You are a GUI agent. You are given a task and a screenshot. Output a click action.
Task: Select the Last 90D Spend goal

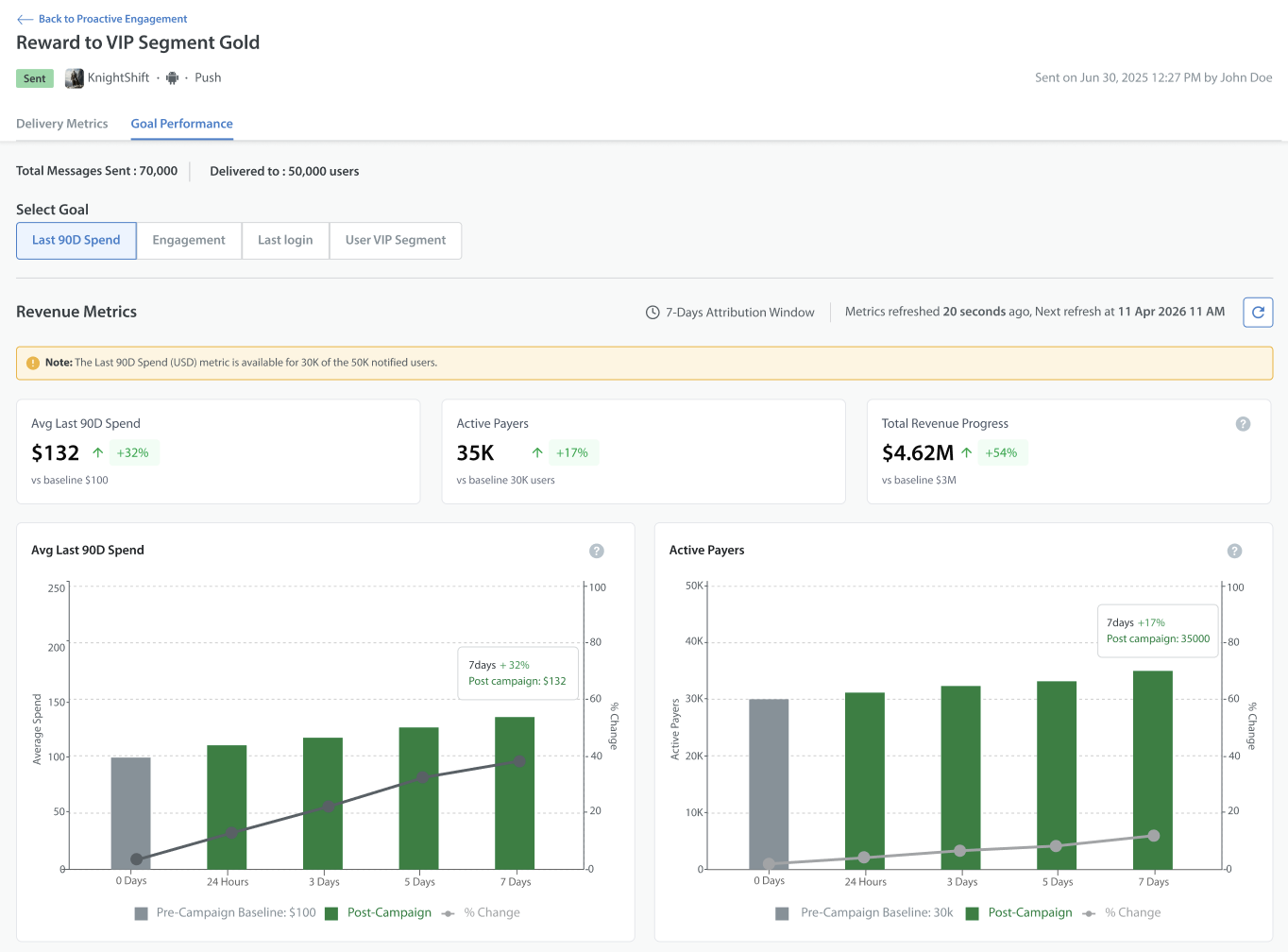[x=76, y=240]
